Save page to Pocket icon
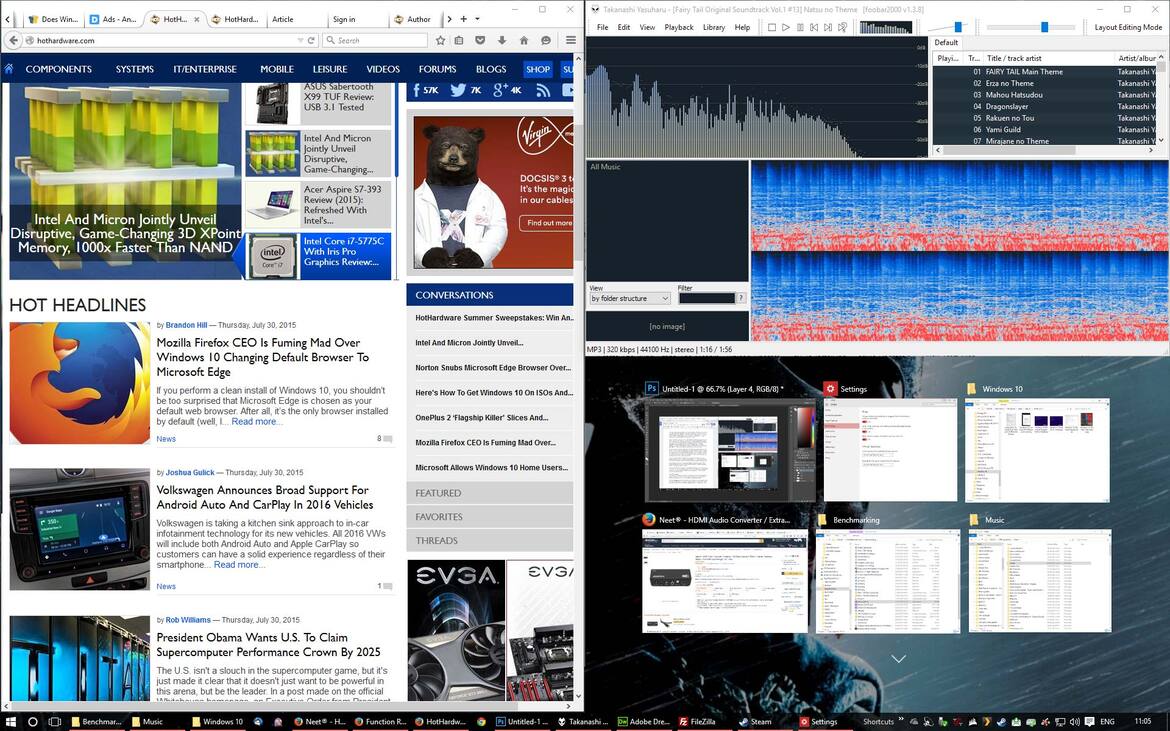Image resolution: width=1170 pixels, height=731 pixels. coord(481,40)
